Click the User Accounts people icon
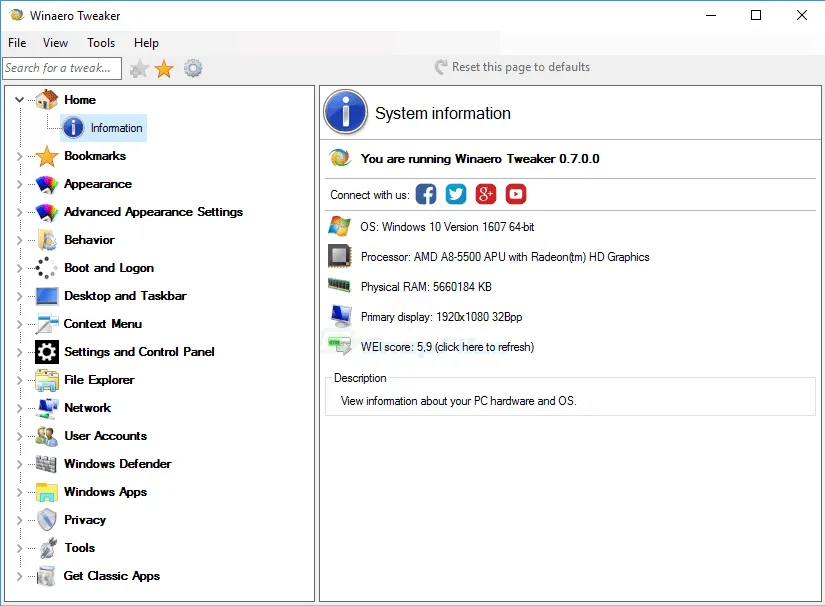Screen dimensions: 825x606 (47, 436)
